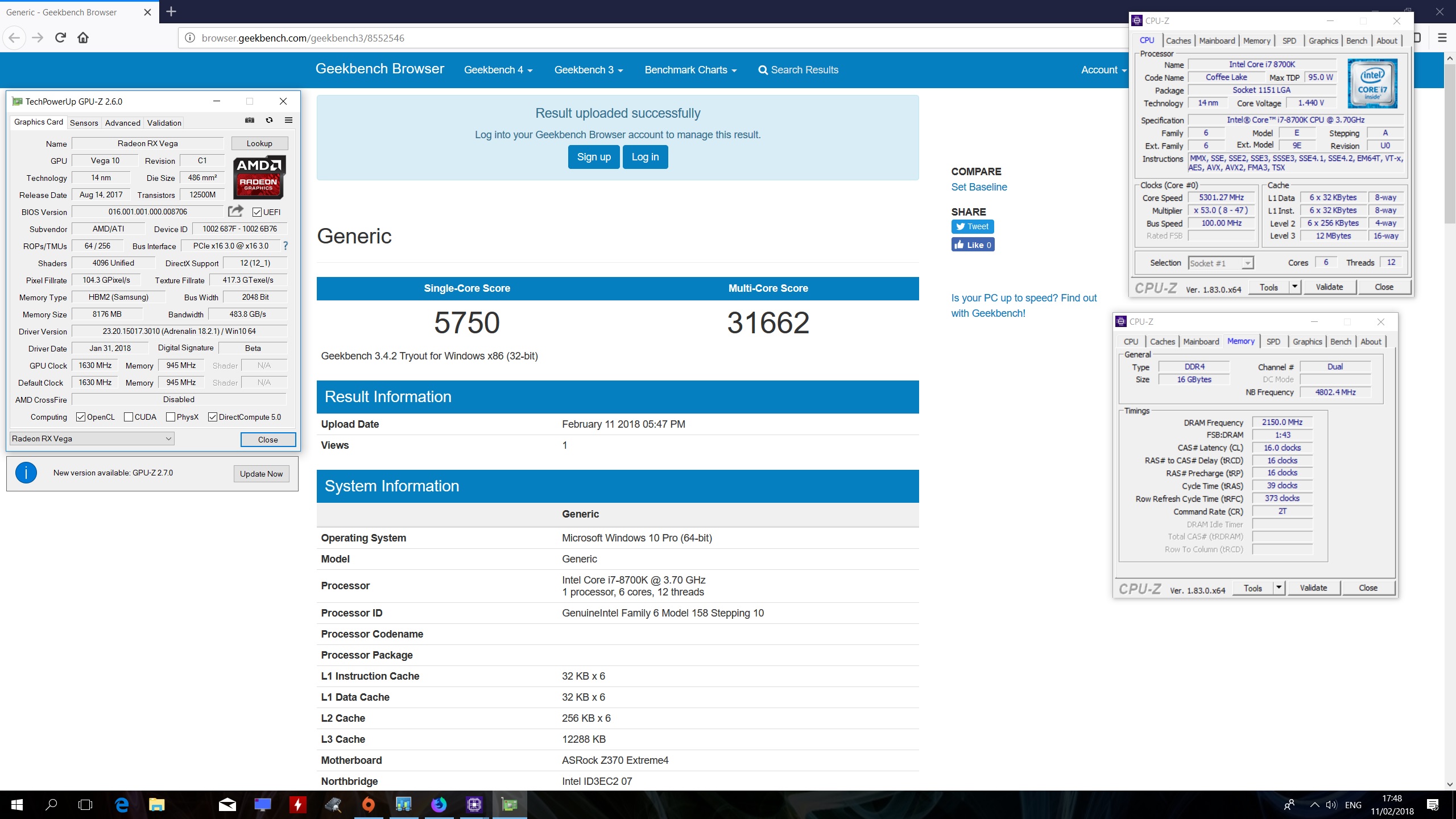The height and width of the screenshot is (819, 1456).
Task: Open Search Results in Geekbench navbar
Action: coord(799,70)
